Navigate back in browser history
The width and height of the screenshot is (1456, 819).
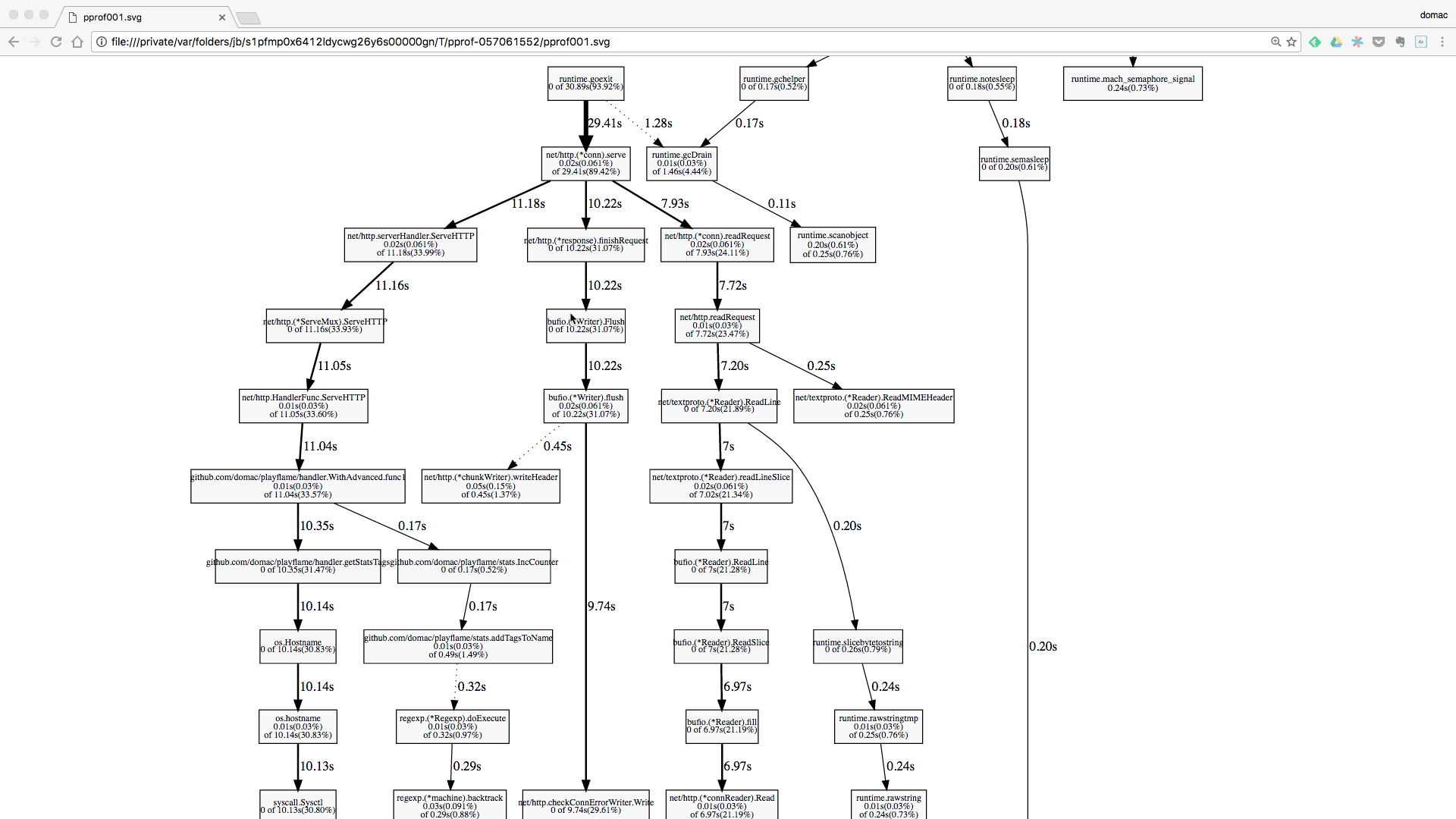click(14, 42)
